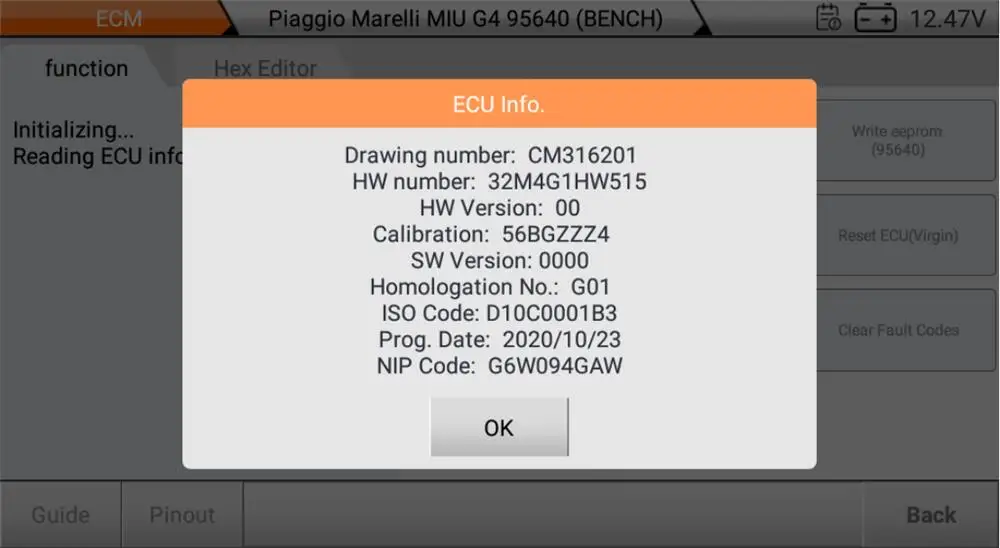Open the calendar log icon in top bar
The image size is (1000, 548).
coord(828,18)
